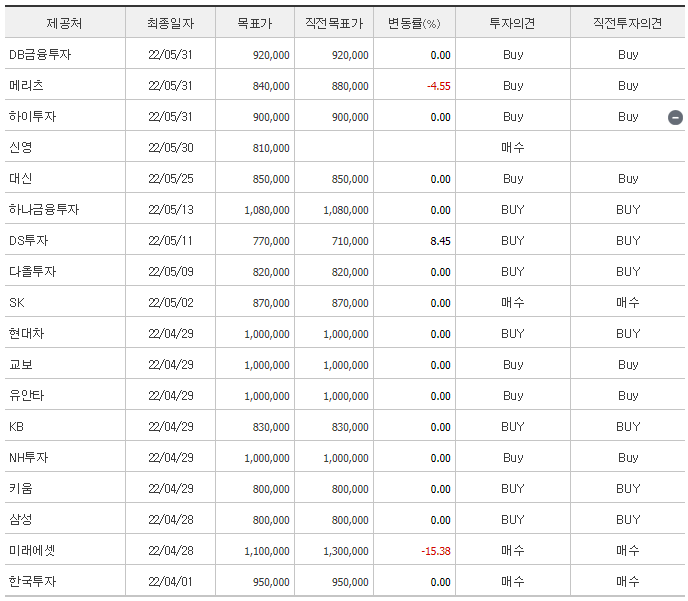Select the 변동률(%) column header
The width and height of the screenshot is (688, 601).
[x=414, y=23]
